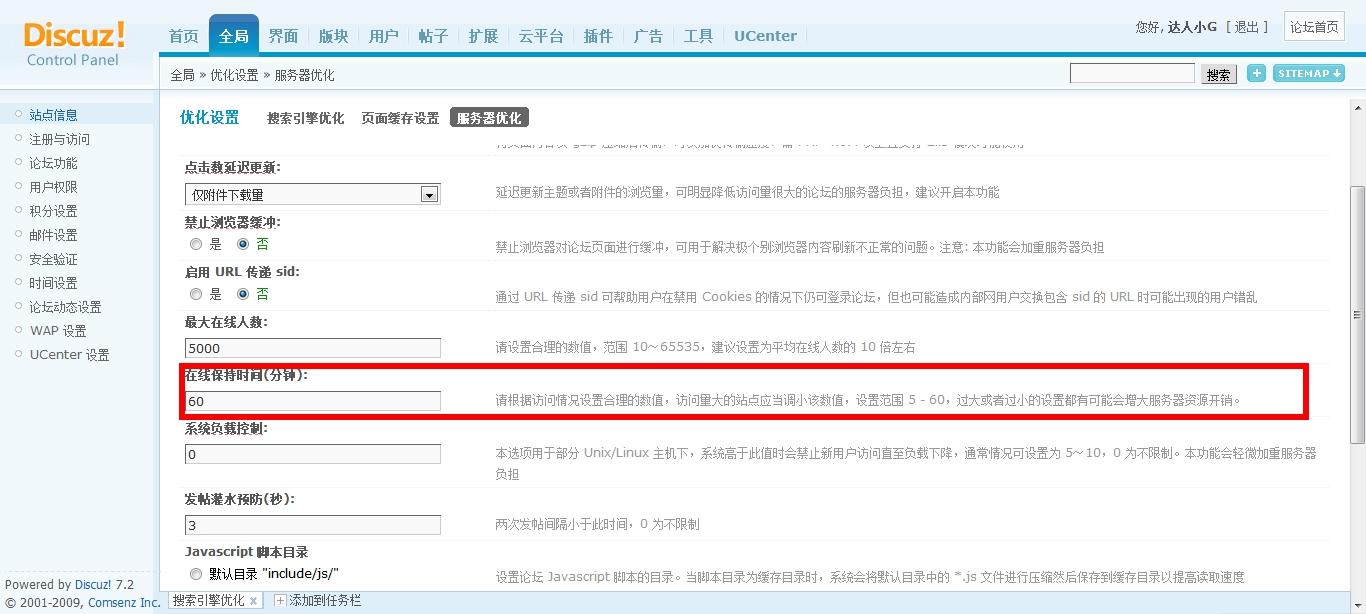
Task: Switch to the 插件 navigation tab
Action: point(598,36)
